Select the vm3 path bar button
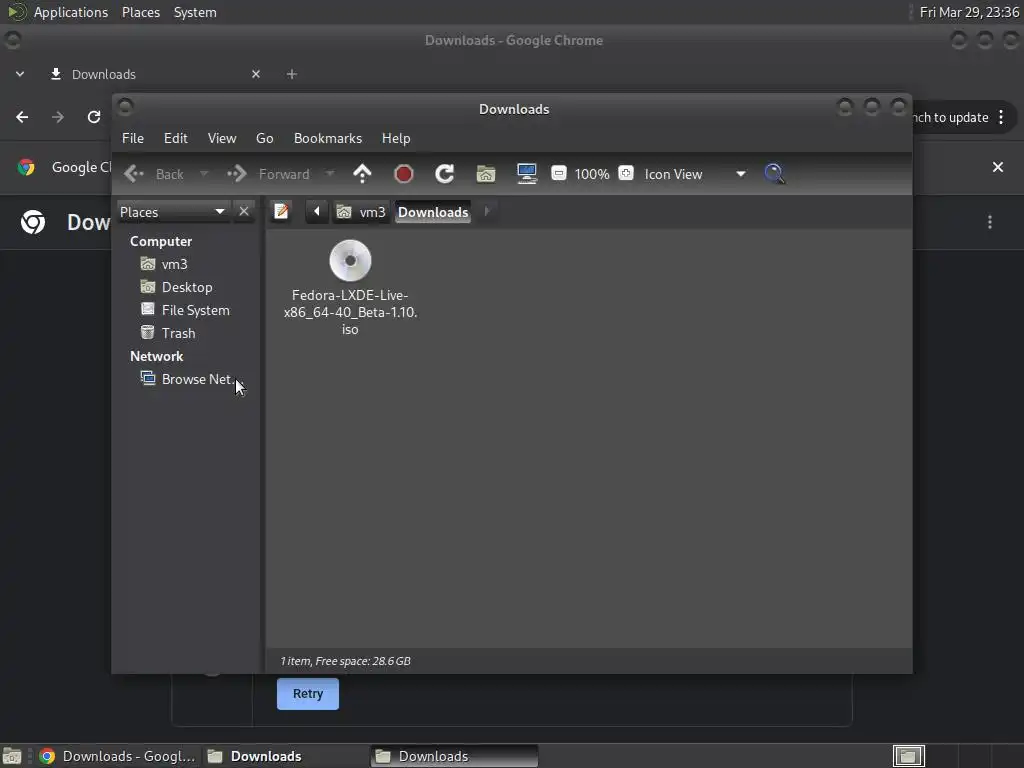Screen dimensions: 1024x768 coord(361,212)
